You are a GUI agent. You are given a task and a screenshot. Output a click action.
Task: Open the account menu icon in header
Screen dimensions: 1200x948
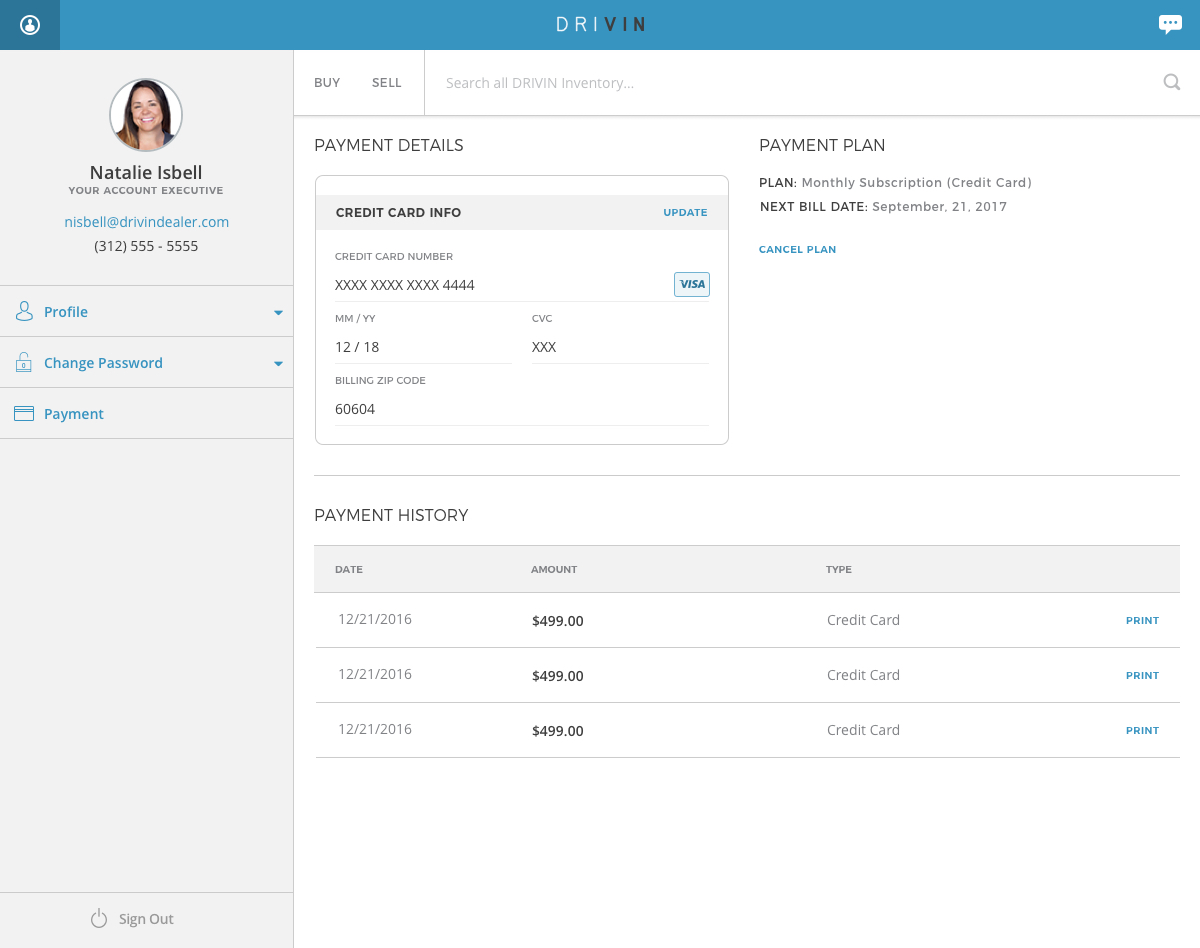pos(30,25)
